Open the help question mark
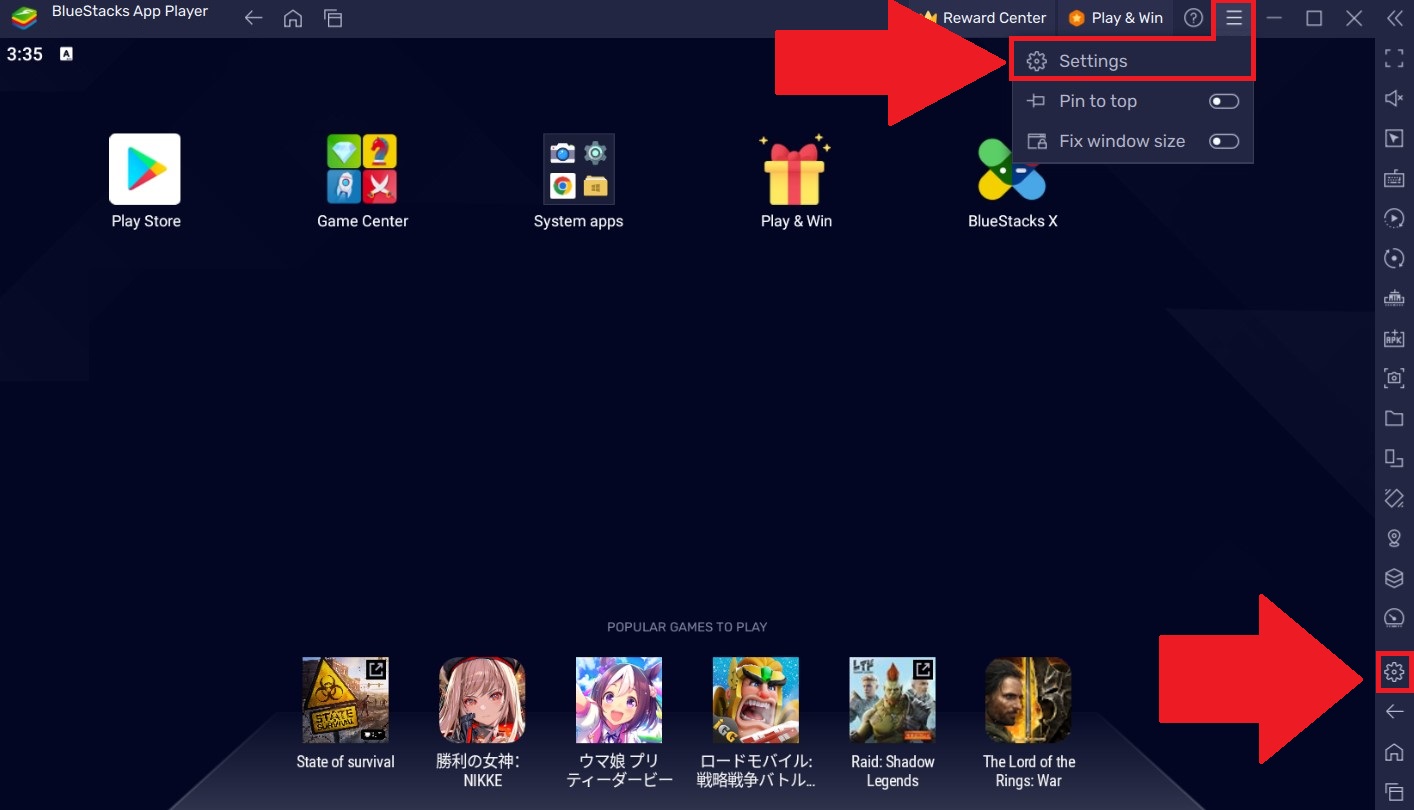The image size is (1414, 810). [1193, 17]
